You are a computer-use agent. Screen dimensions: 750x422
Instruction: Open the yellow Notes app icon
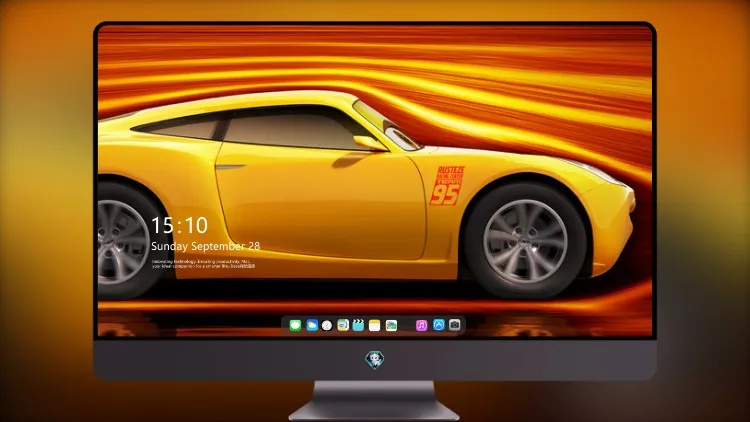point(375,325)
